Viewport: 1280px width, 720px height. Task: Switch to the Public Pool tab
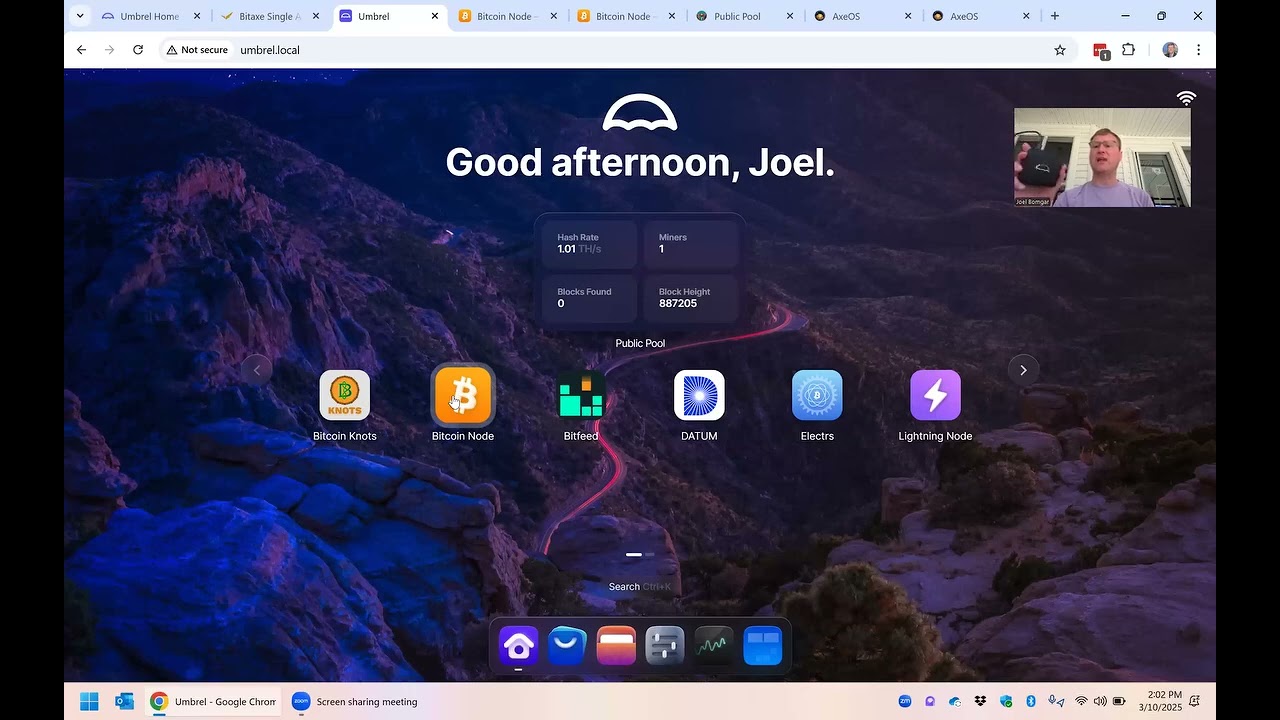point(746,16)
